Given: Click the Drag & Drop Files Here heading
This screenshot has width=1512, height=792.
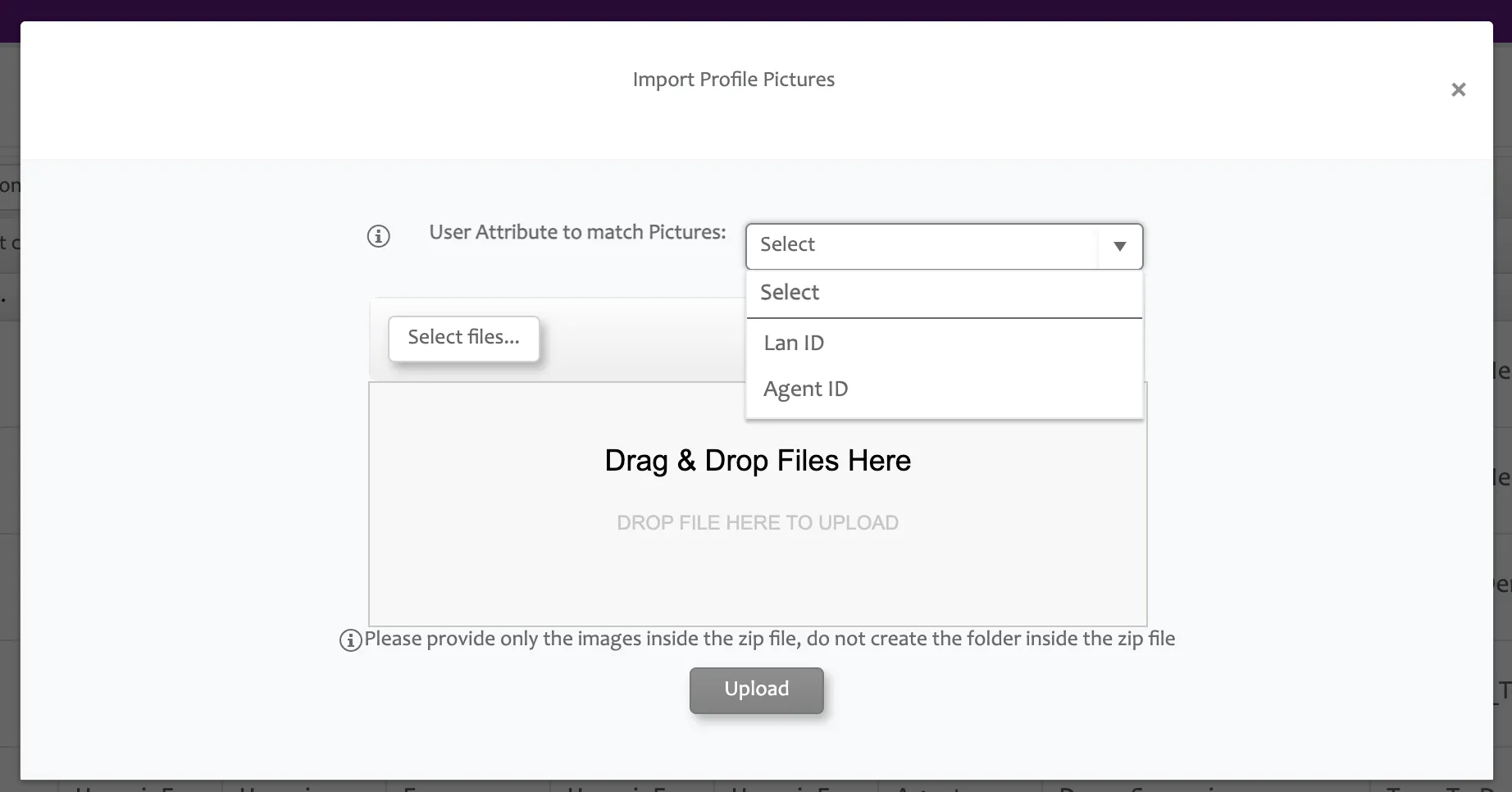Looking at the screenshot, I should [x=758, y=461].
